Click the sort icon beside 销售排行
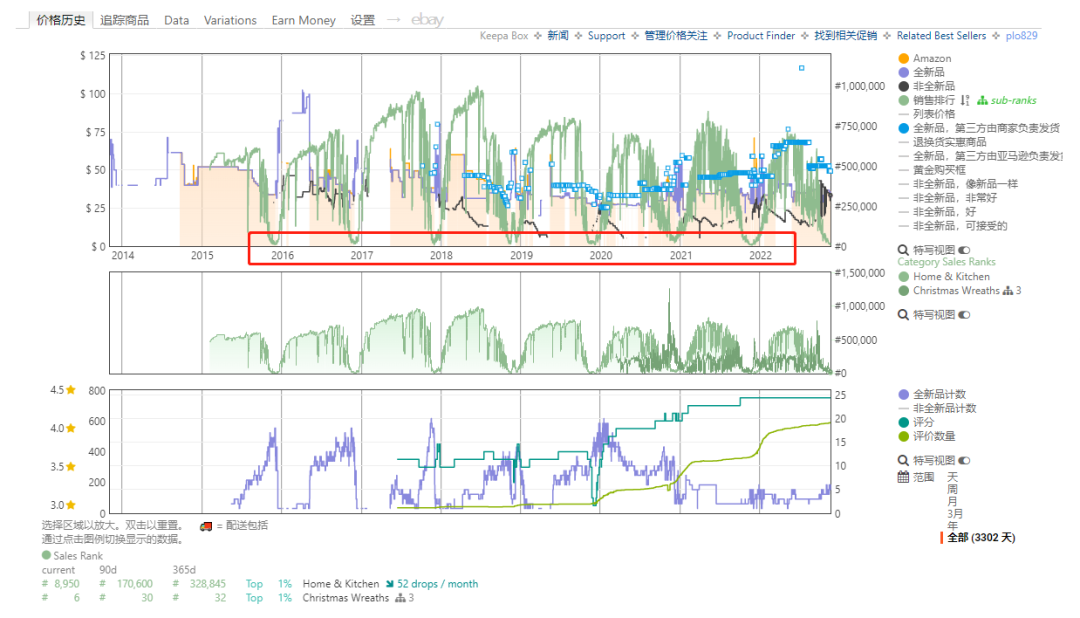 click(x=965, y=100)
